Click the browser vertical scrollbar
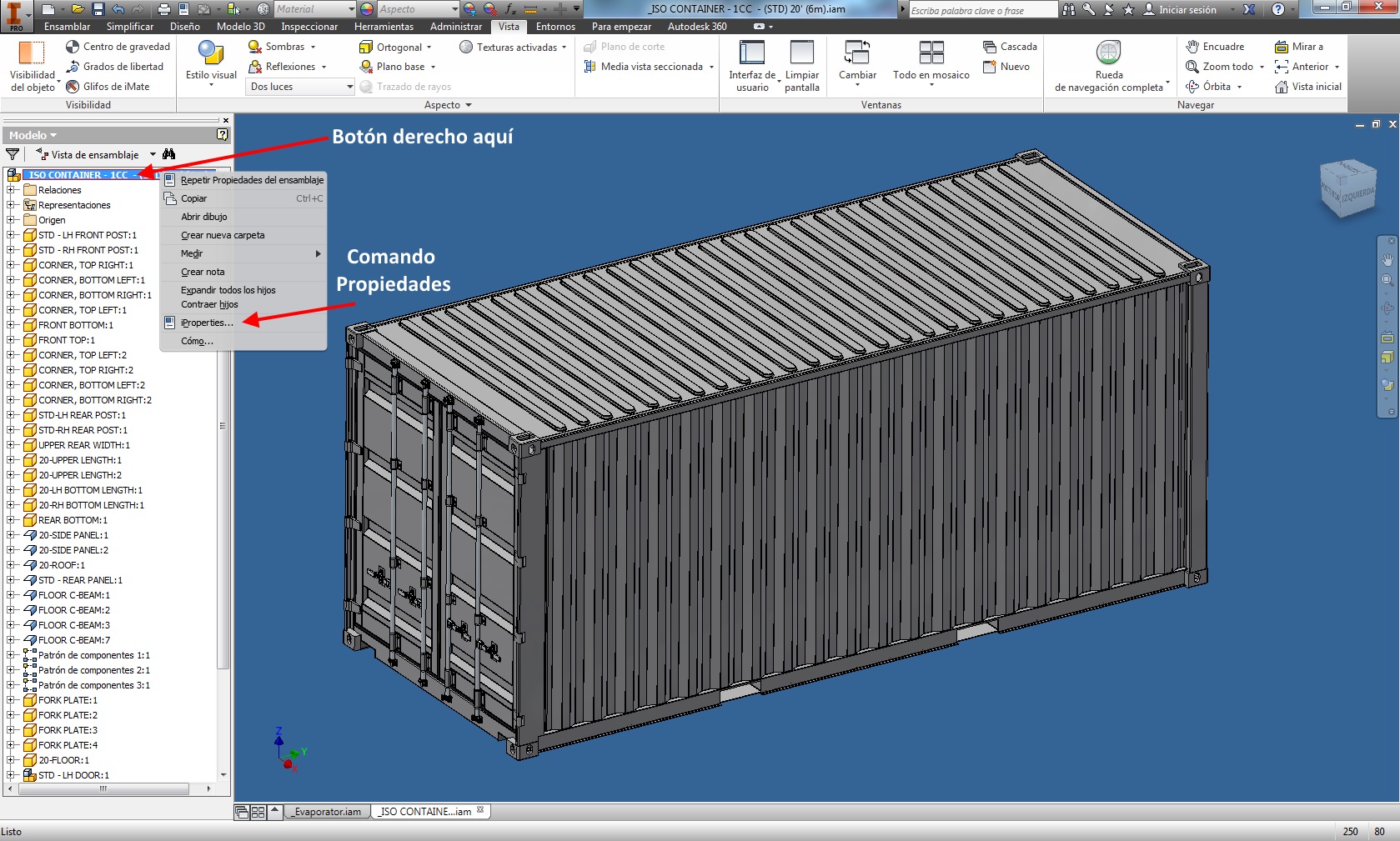The height and width of the screenshot is (841, 1400). click(223, 425)
